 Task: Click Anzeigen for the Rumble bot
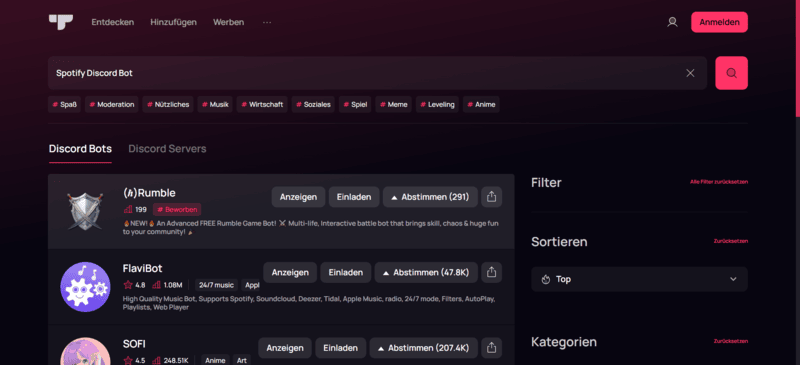point(298,197)
